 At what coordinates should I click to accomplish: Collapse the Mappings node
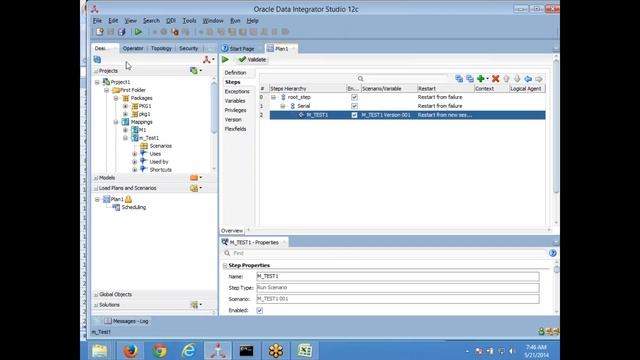coord(116,122)
